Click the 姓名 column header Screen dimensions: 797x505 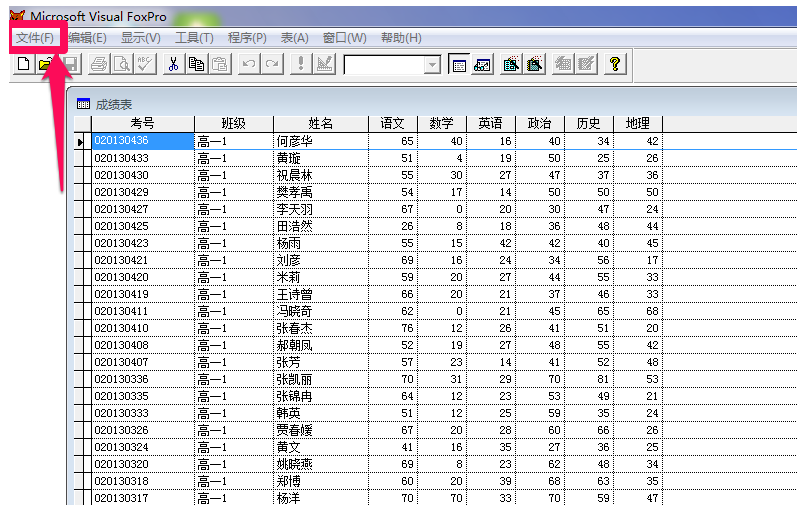click(x=320, y=123)
